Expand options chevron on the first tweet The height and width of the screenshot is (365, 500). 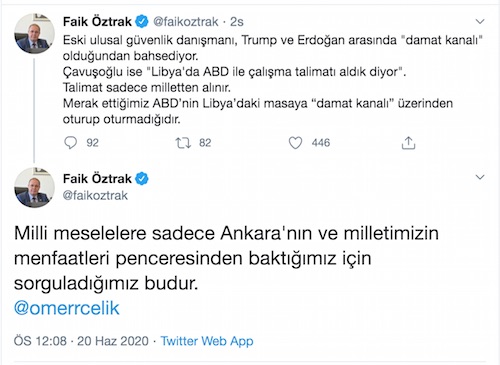pos(480,22)
